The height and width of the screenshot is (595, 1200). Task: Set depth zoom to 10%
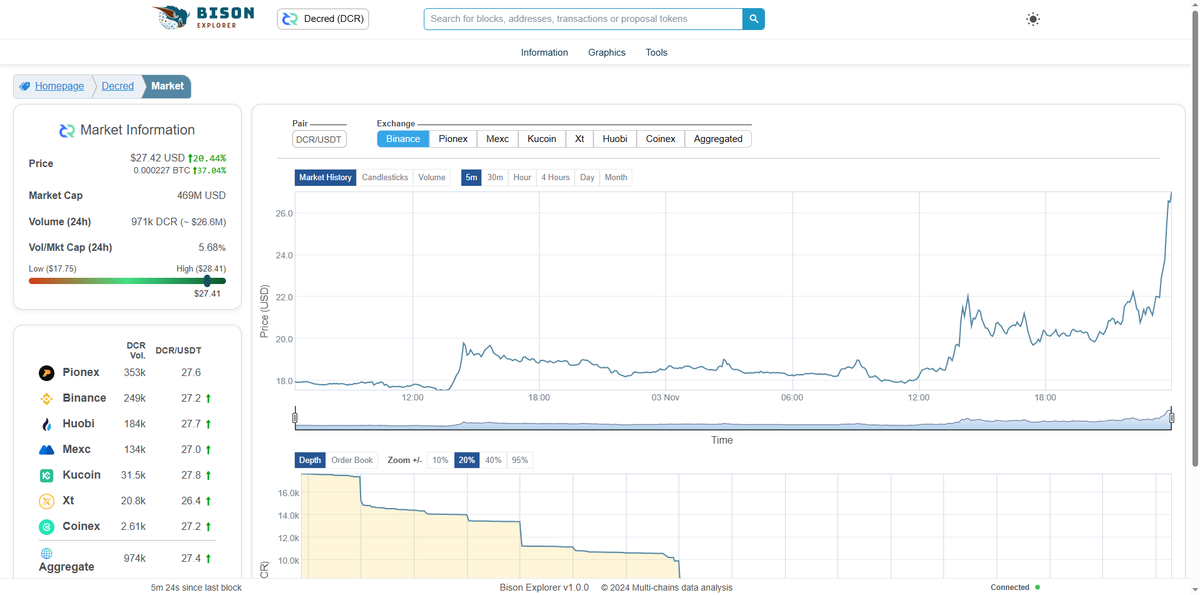(440, 460)
